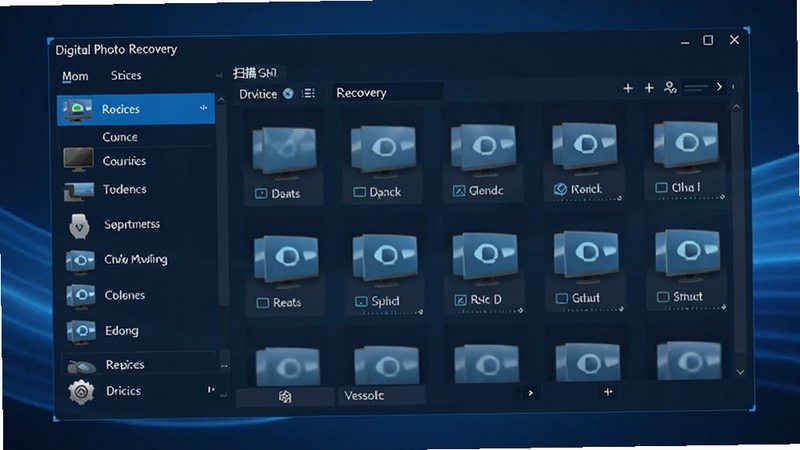The width and height of the screenshot is (800, 450).
Task: Click the Soprtmerss shield icon
Action: pos(79,226)
